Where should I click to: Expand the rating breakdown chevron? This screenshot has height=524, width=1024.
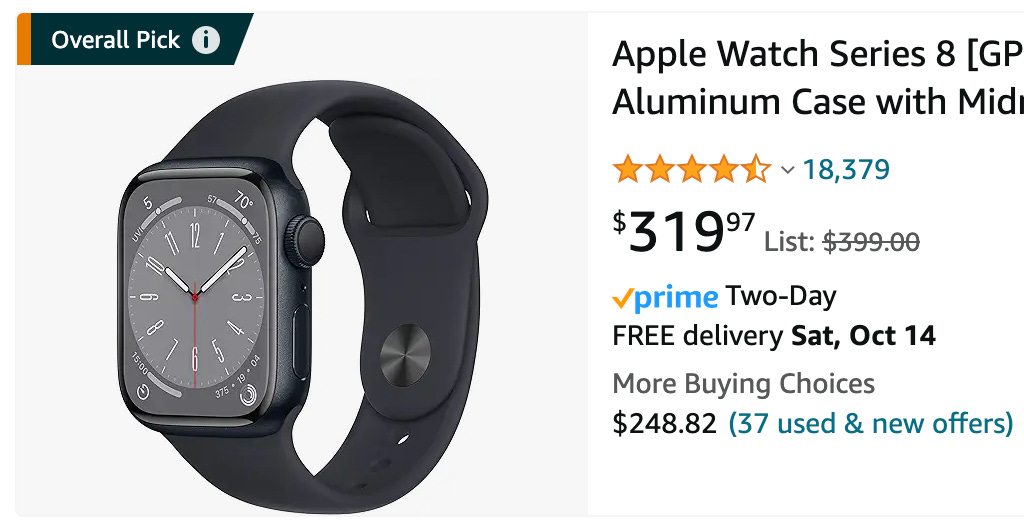pos(788,171)
